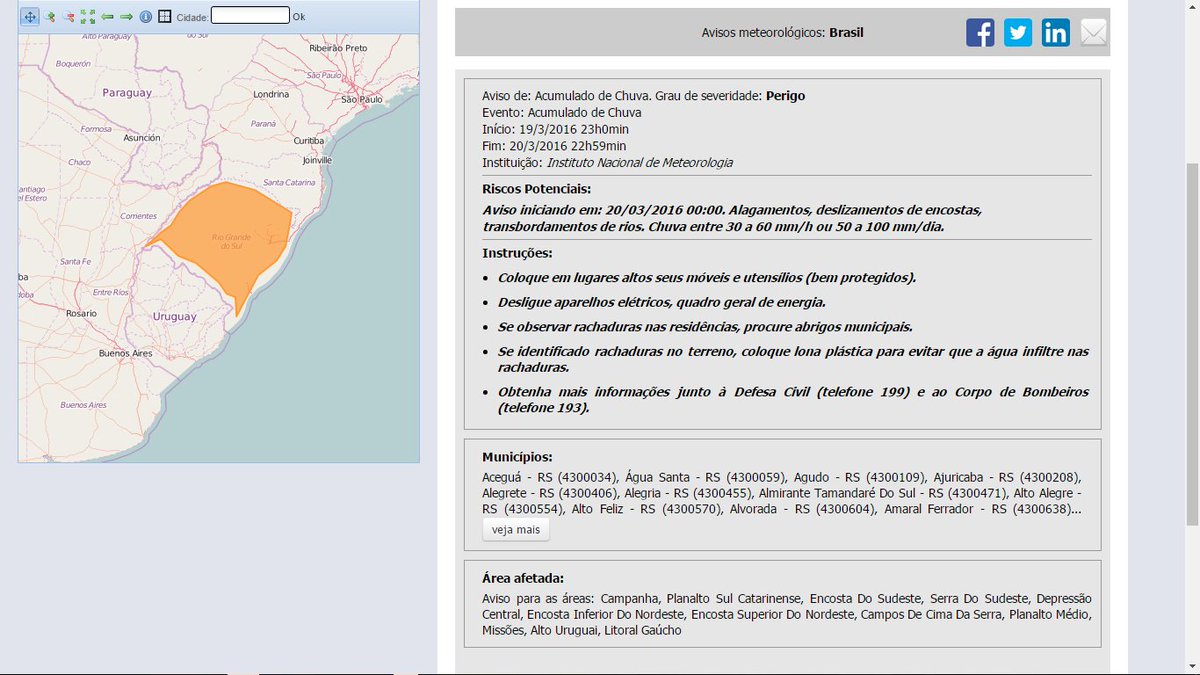Activate the map info tool
This screenshot has width=1200, height=675.
pos(146,16)
